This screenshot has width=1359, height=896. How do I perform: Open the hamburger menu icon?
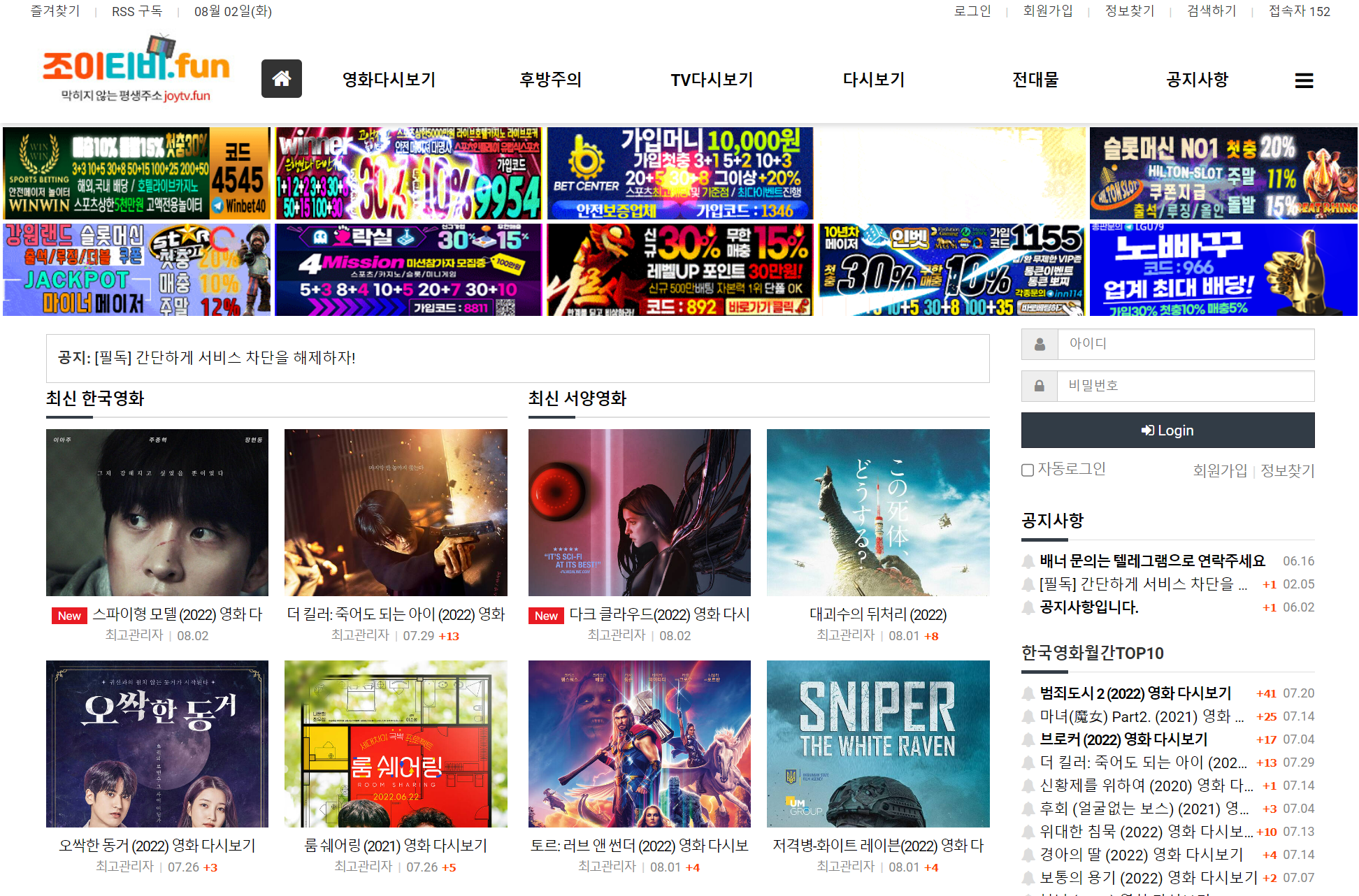point(1304,80)
